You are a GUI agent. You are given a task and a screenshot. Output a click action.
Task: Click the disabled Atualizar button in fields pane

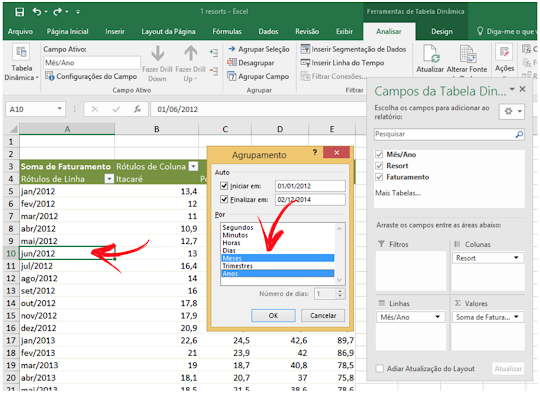[508, 369]
